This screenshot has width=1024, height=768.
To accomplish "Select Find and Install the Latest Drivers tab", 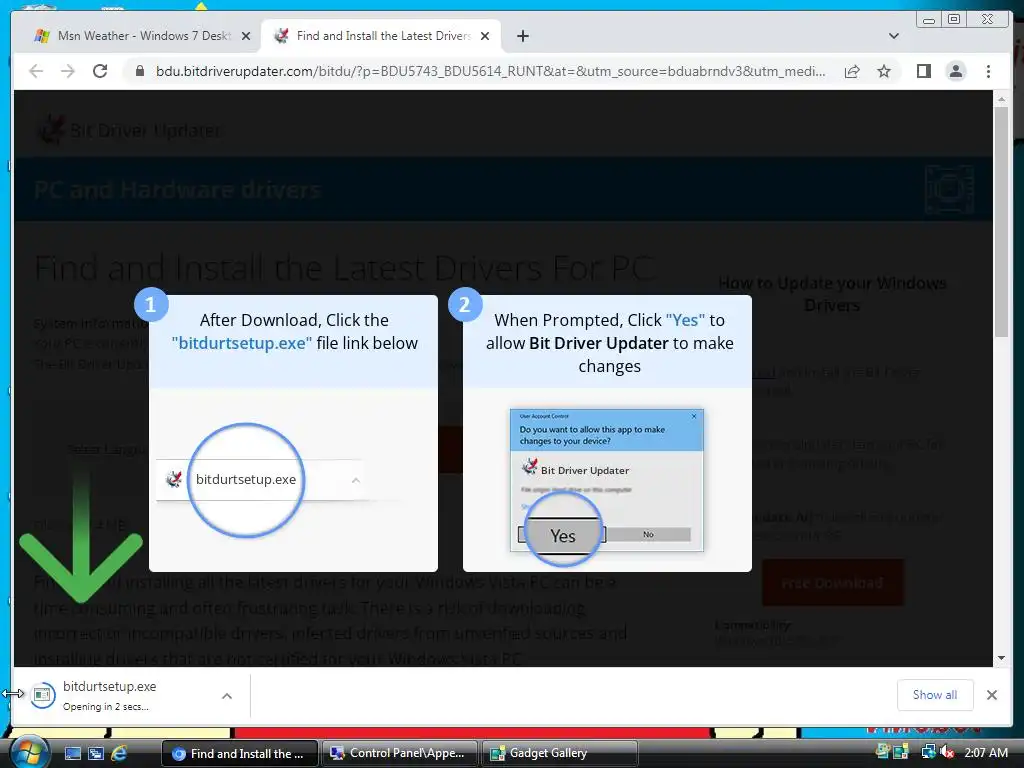I will [382, 36].
